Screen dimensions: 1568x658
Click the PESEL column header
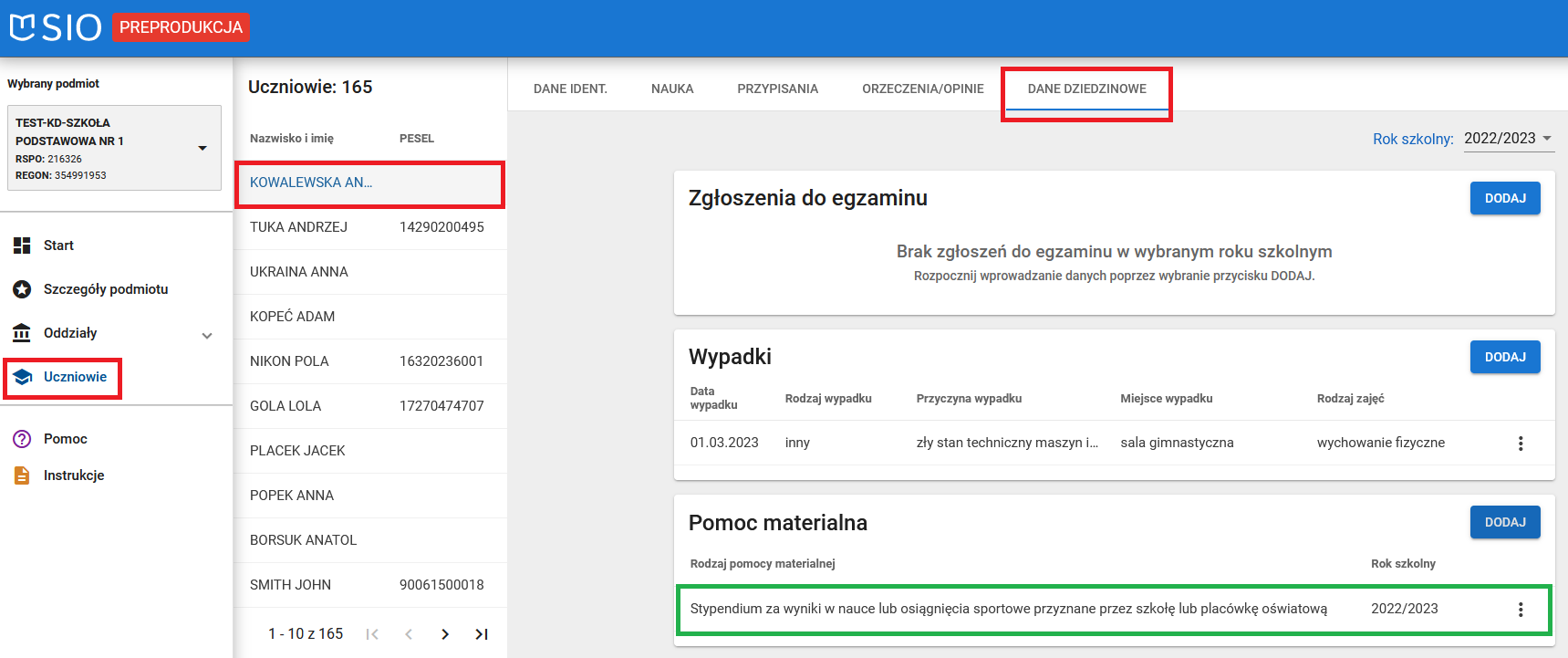[417, 139]
